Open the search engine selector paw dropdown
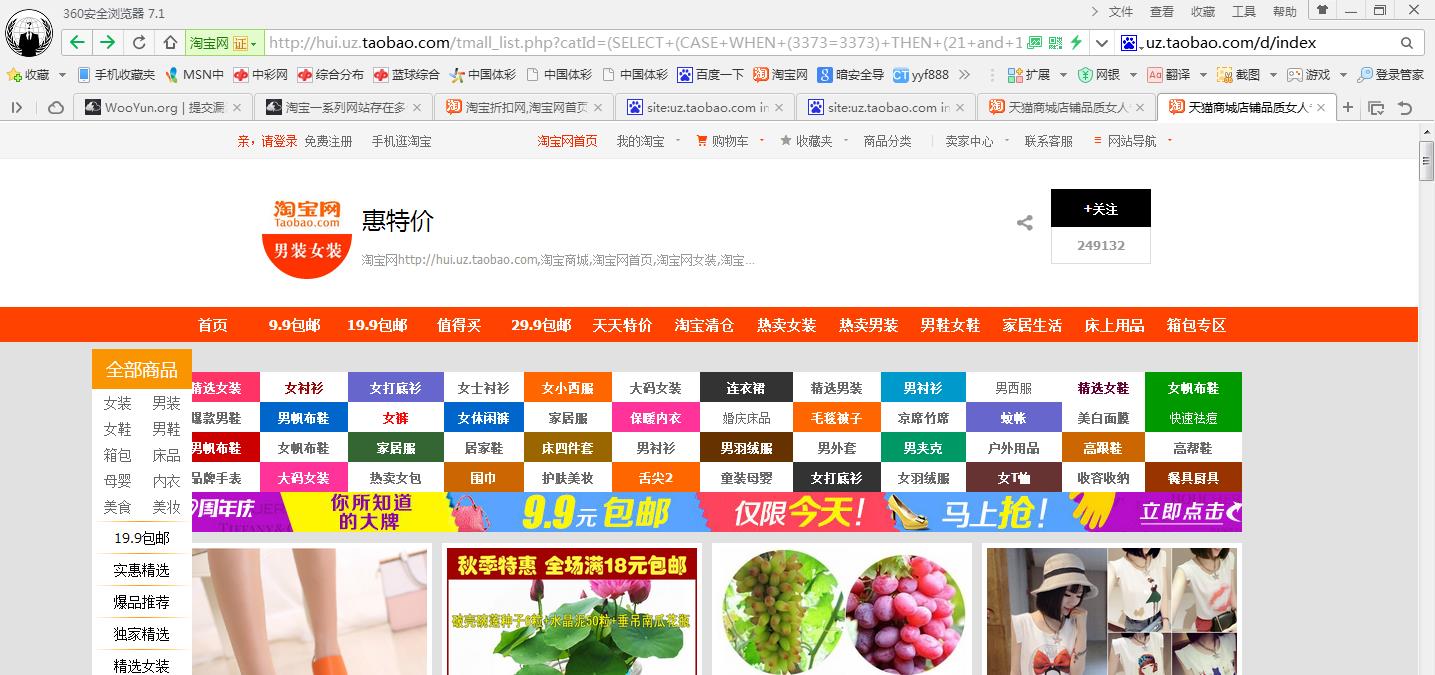Image resolution: width=1435 pixels, height=675 pixels. click(1132, 43)
